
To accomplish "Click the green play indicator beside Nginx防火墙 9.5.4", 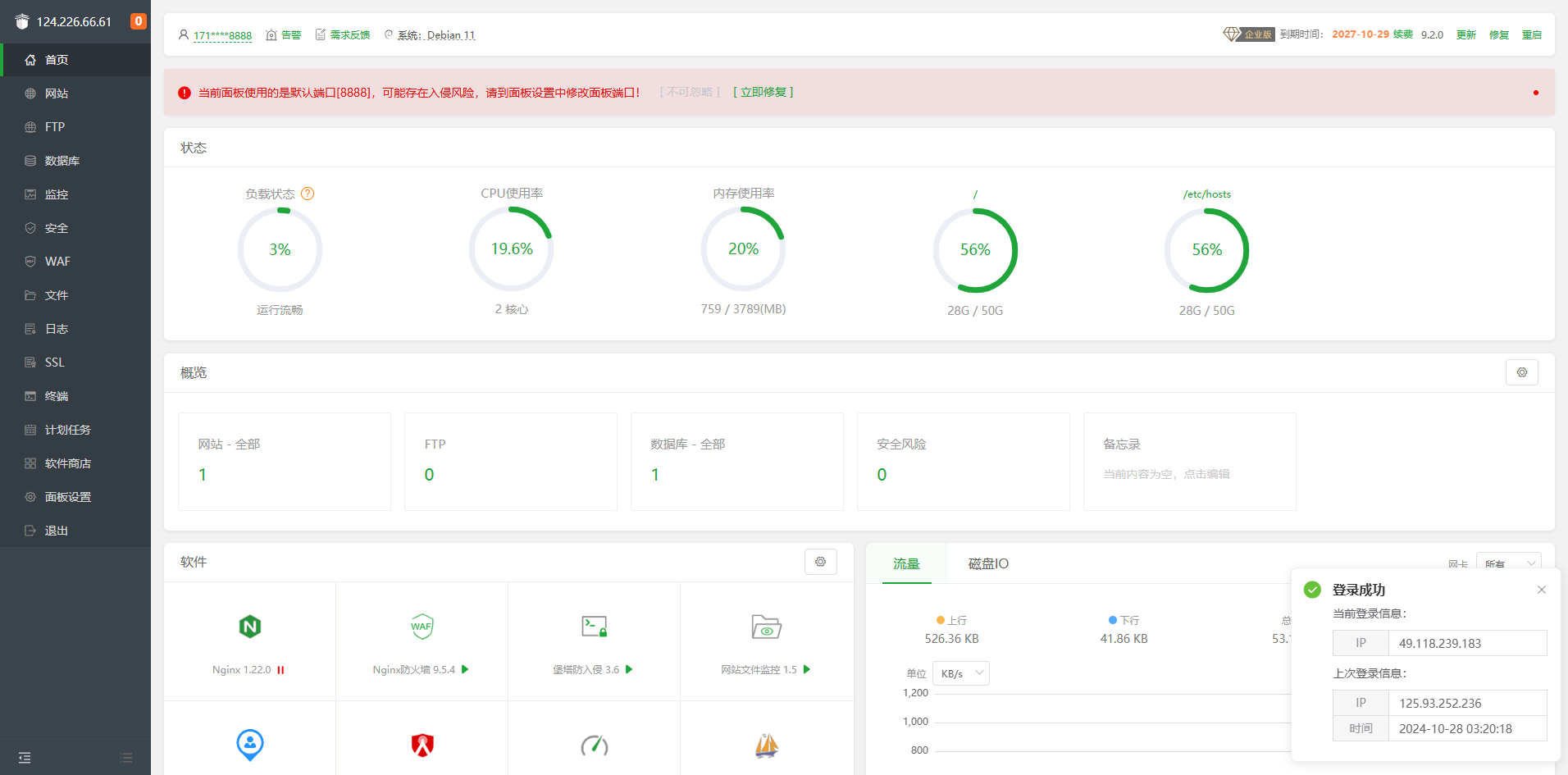I will [465, 670].
